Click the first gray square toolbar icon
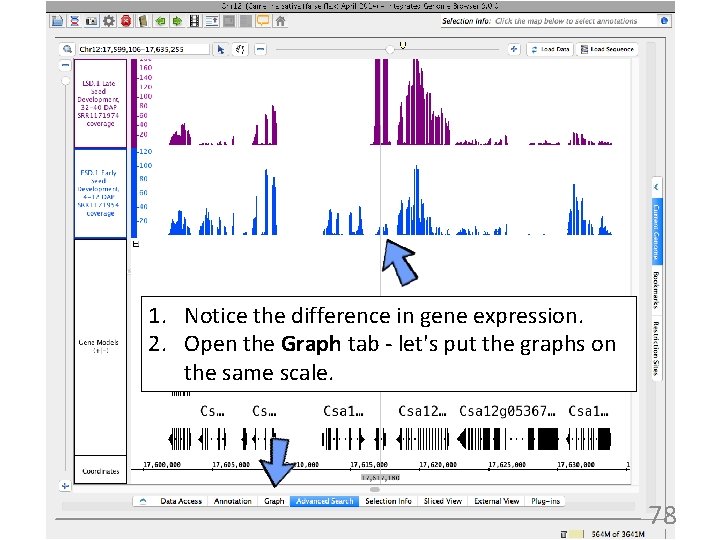 tap(229, 21)
